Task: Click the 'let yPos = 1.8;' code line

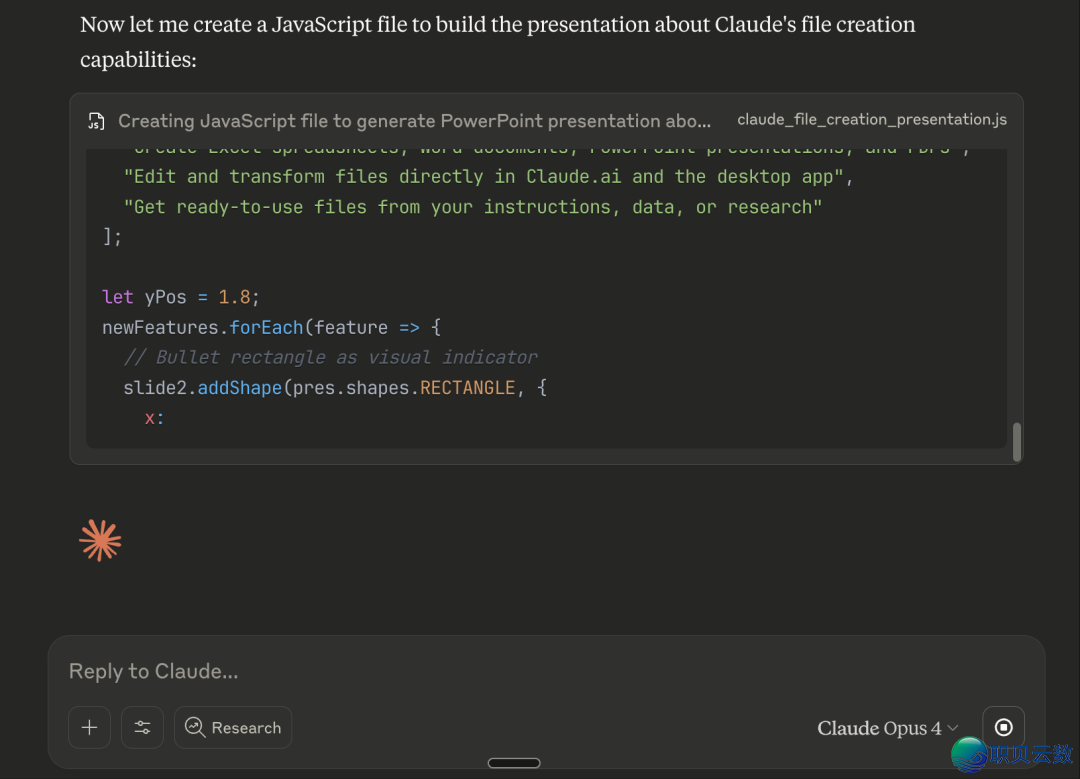Action: pyautogui.click(x=180, y=297)
